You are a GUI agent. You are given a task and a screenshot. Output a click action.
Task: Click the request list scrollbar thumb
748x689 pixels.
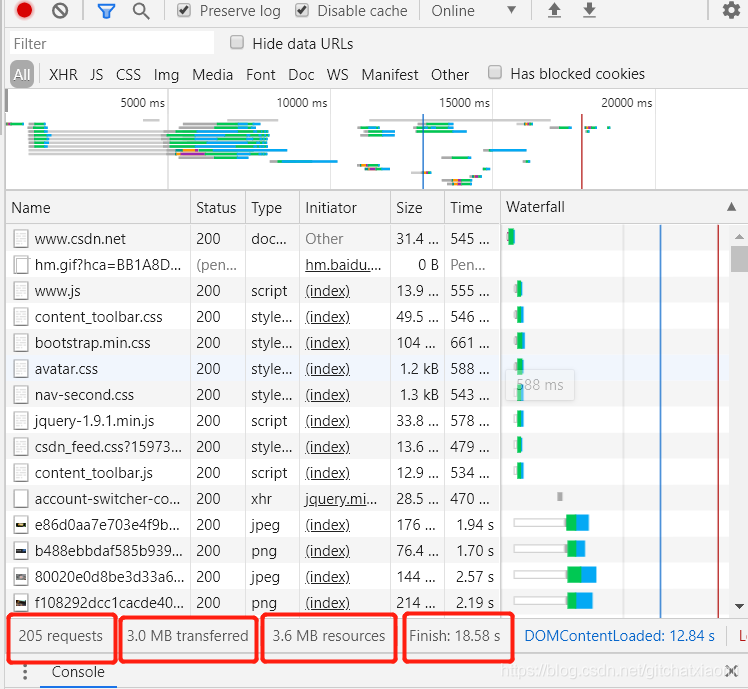tap(739, 259)
